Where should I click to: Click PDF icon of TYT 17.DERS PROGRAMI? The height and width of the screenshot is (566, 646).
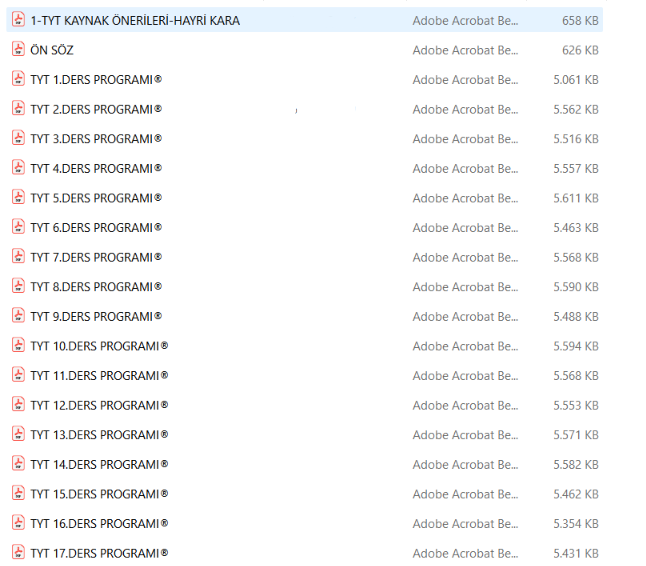pos(18,552)
